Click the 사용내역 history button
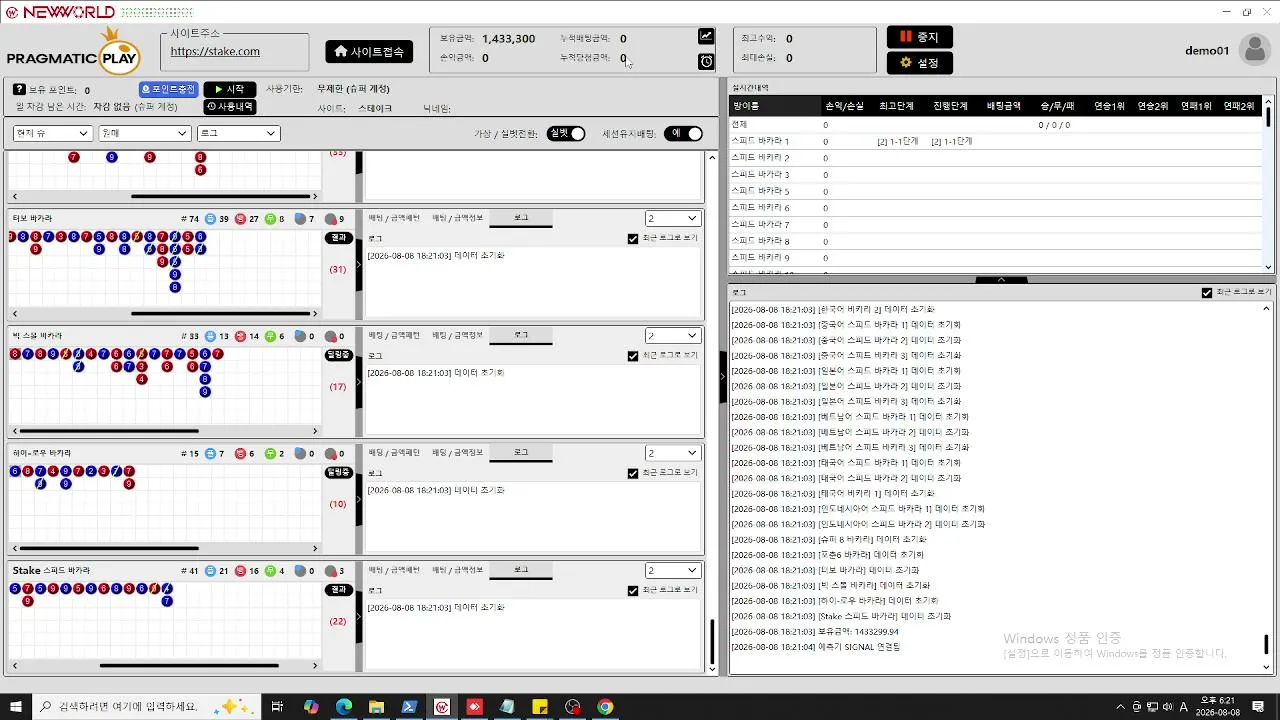1280x720 pixels. coord(230,106)
